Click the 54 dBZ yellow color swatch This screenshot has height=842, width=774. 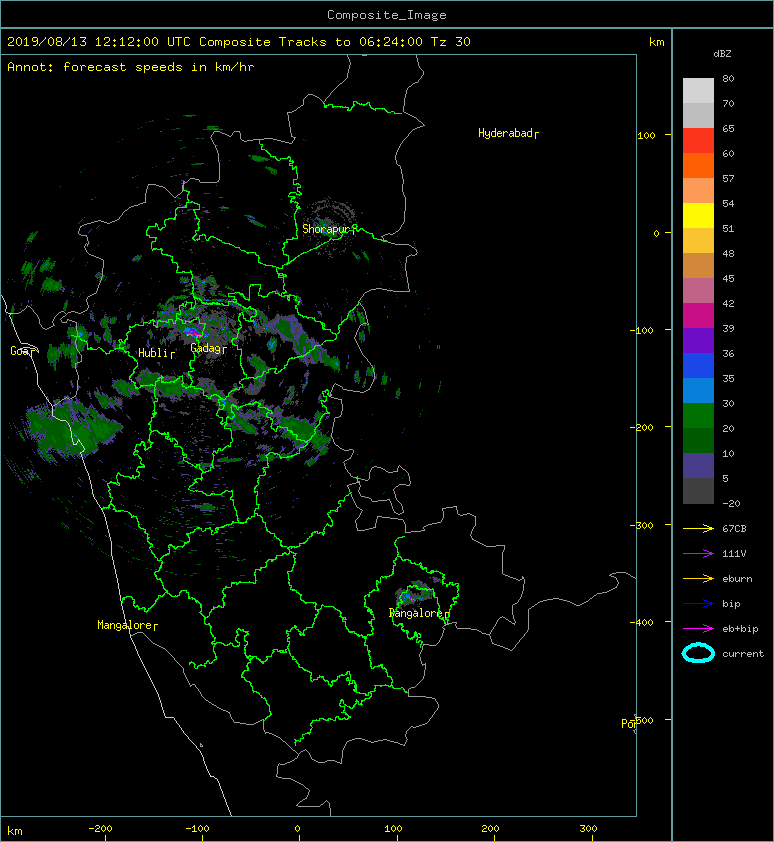[x=698, y=215]
